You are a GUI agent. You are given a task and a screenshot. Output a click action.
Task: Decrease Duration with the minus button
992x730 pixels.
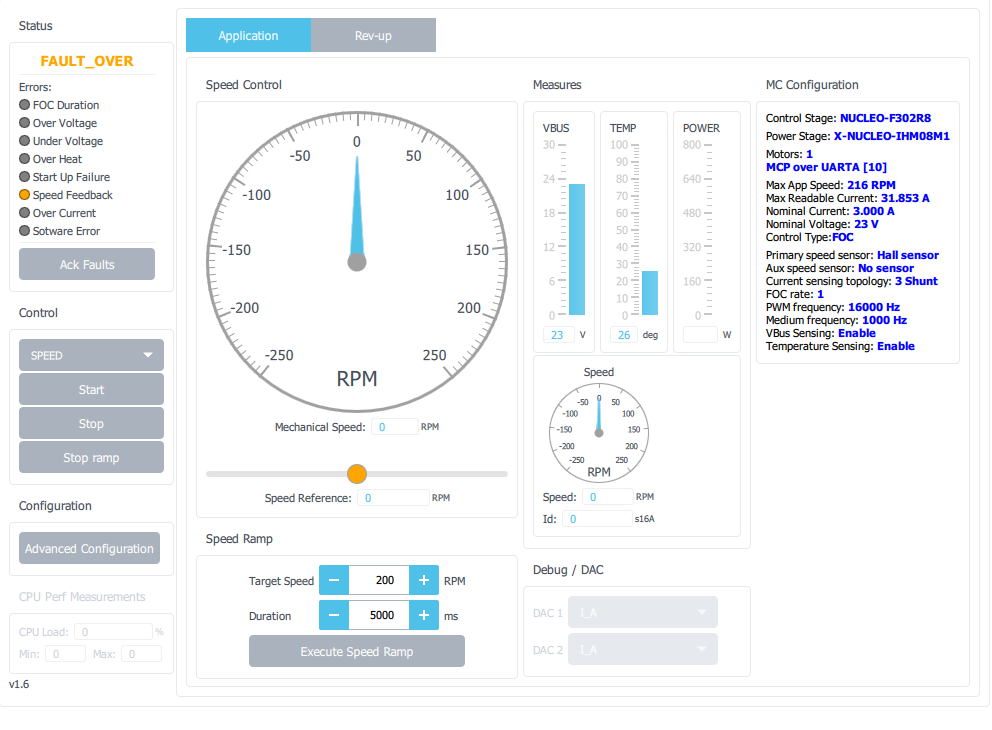click(334, 615)
